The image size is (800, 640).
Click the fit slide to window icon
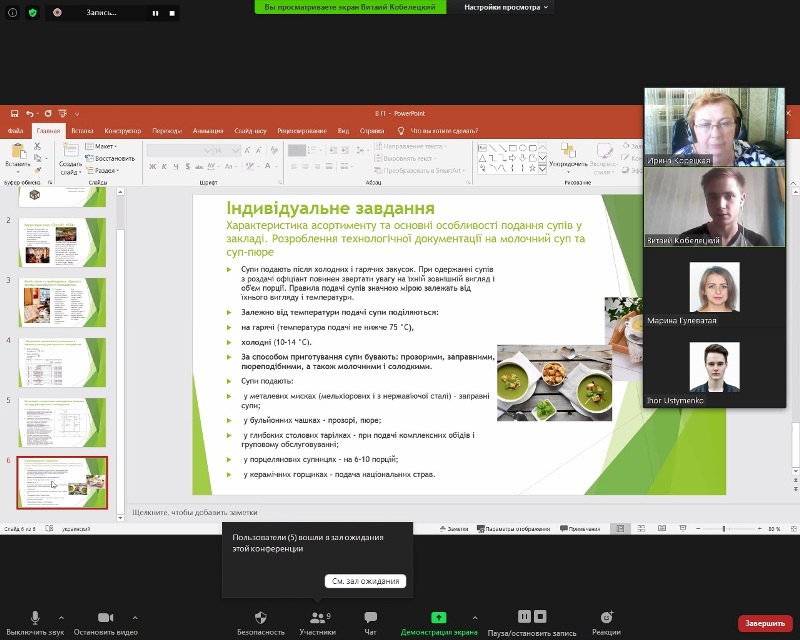click(793, 529)
